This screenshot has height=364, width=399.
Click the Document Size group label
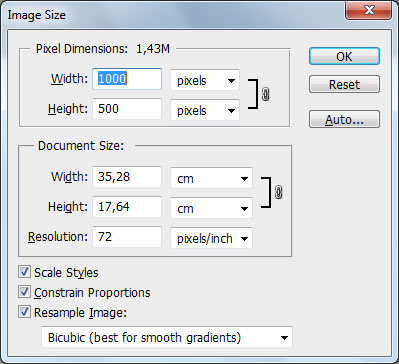[81, 146]
